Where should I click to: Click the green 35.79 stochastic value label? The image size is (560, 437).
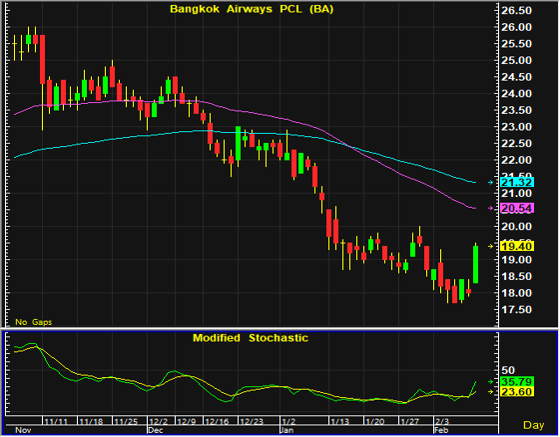(517, 381)
